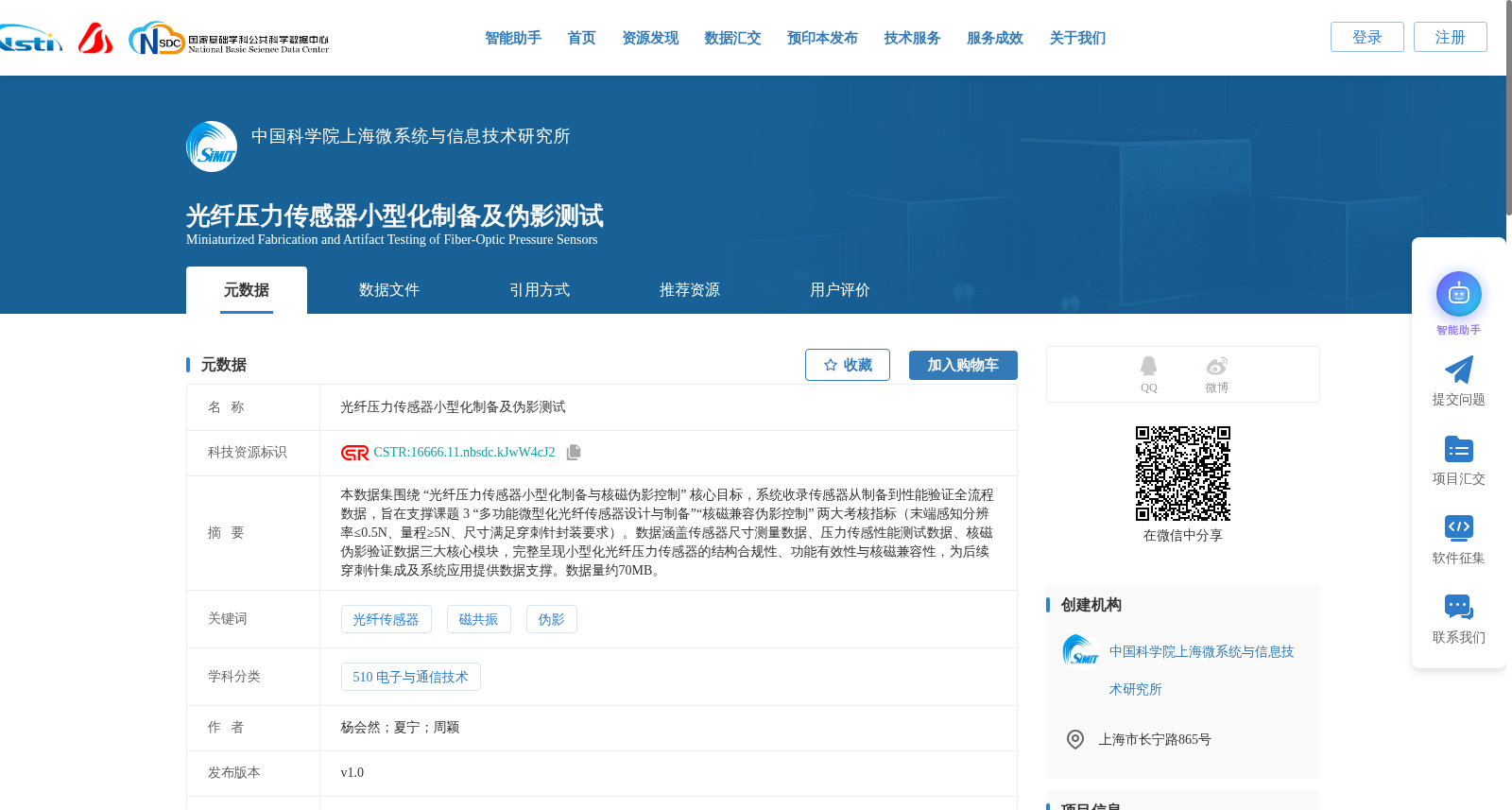This screenshot has width=1512, height=810.
Task: Click the 收藏 star button
Action: 848,365
